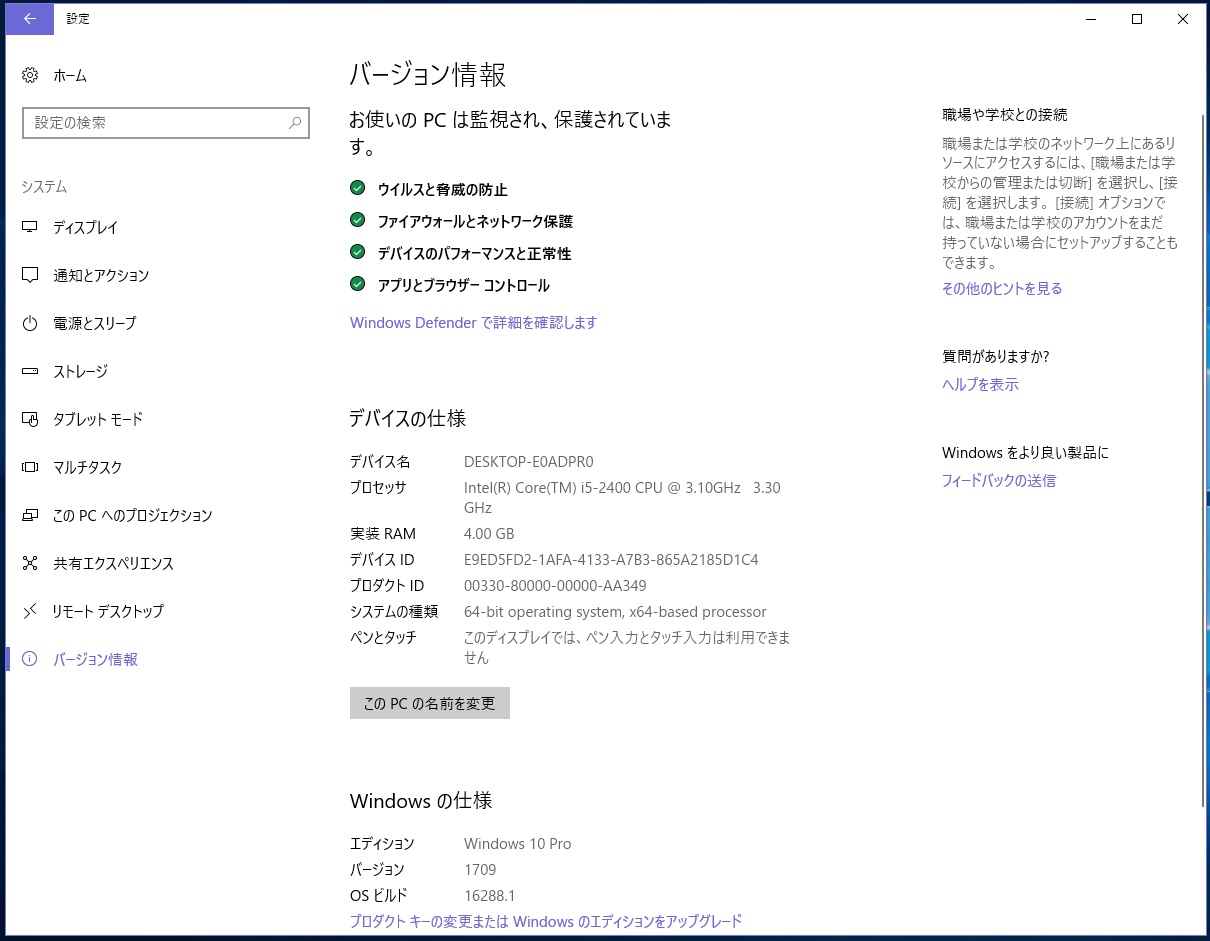The height and width of the screenshot is (941, 1210).
Task: Maximize the 設定 window
Action: (1137, 19)
